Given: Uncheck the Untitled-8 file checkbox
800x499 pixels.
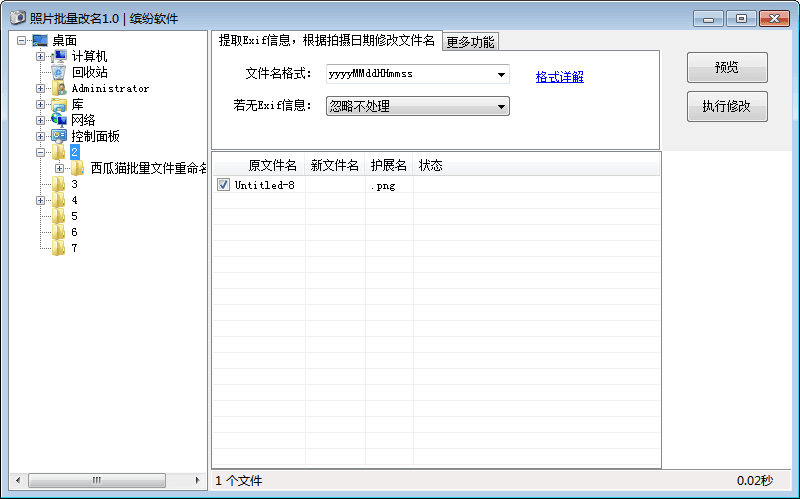Looking at the screenshot, I should pos(223,185).
